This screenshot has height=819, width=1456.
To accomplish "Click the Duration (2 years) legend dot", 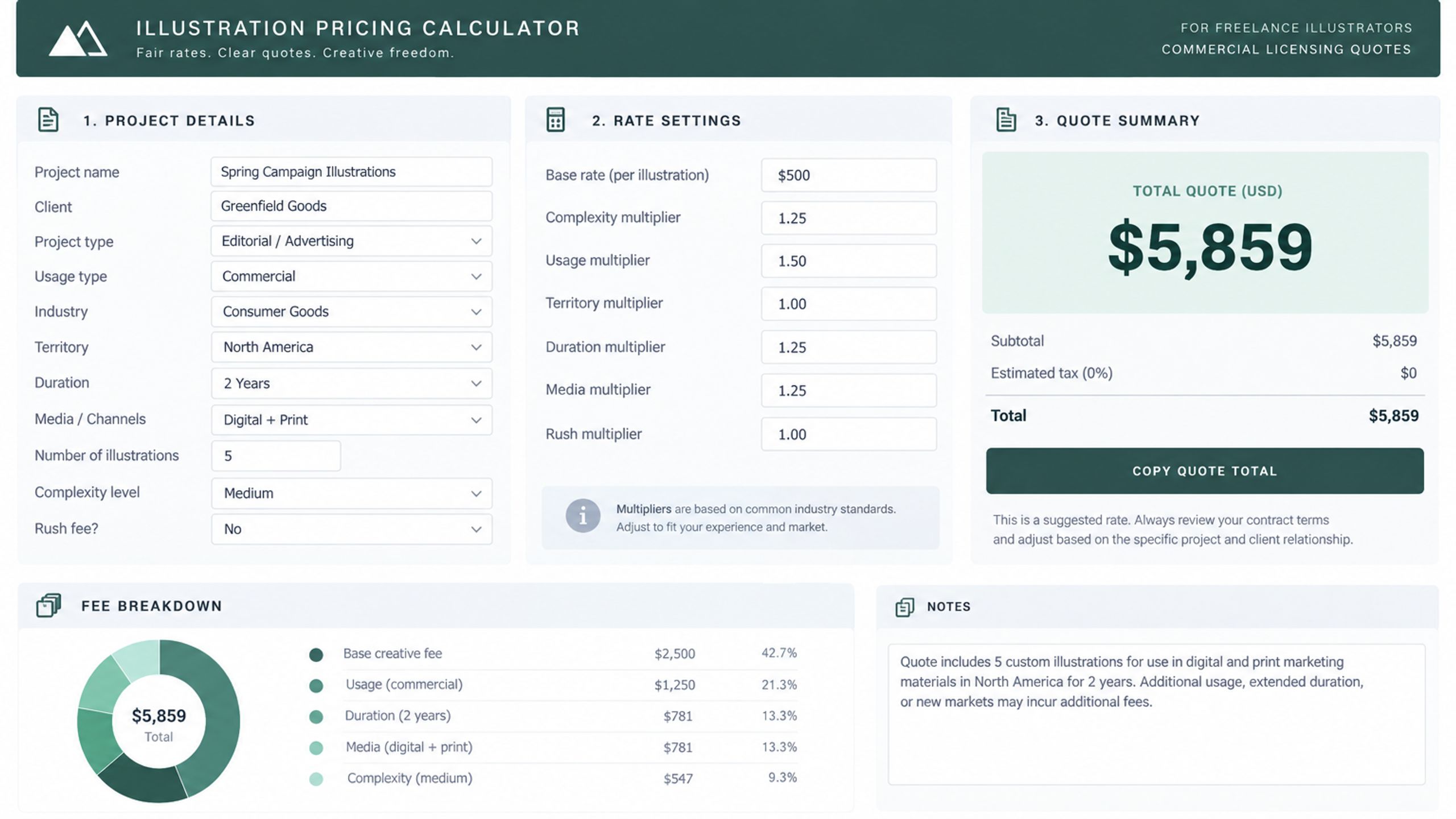I will coord(316,717).
